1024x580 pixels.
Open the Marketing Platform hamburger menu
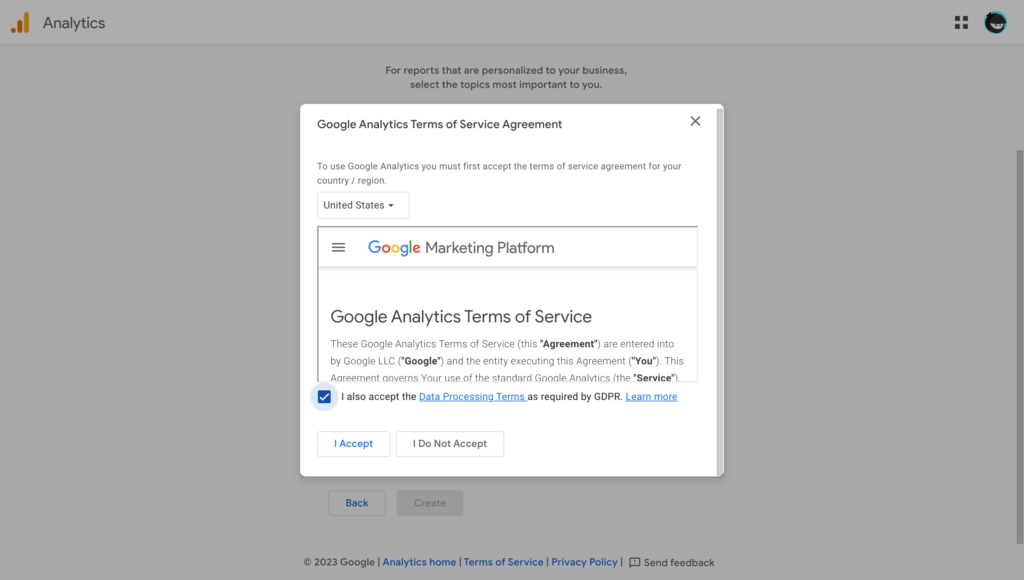[x=338, y=247]
